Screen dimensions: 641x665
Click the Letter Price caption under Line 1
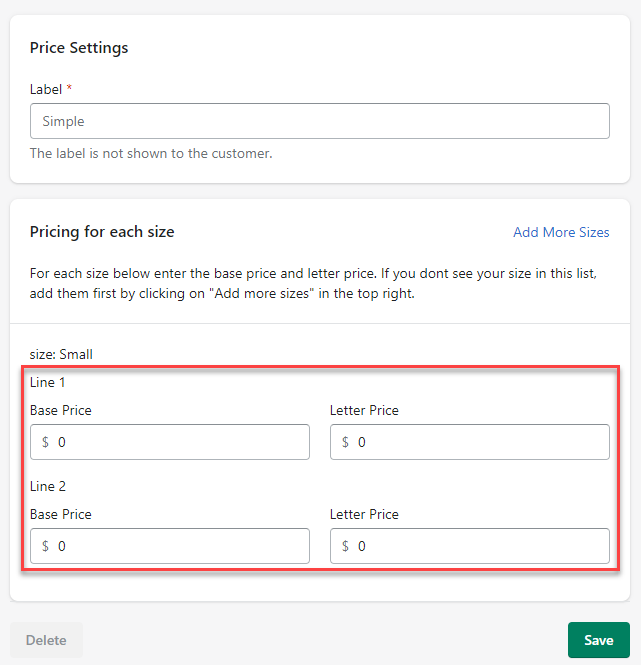pyautogui.click(x=364, y=410)
